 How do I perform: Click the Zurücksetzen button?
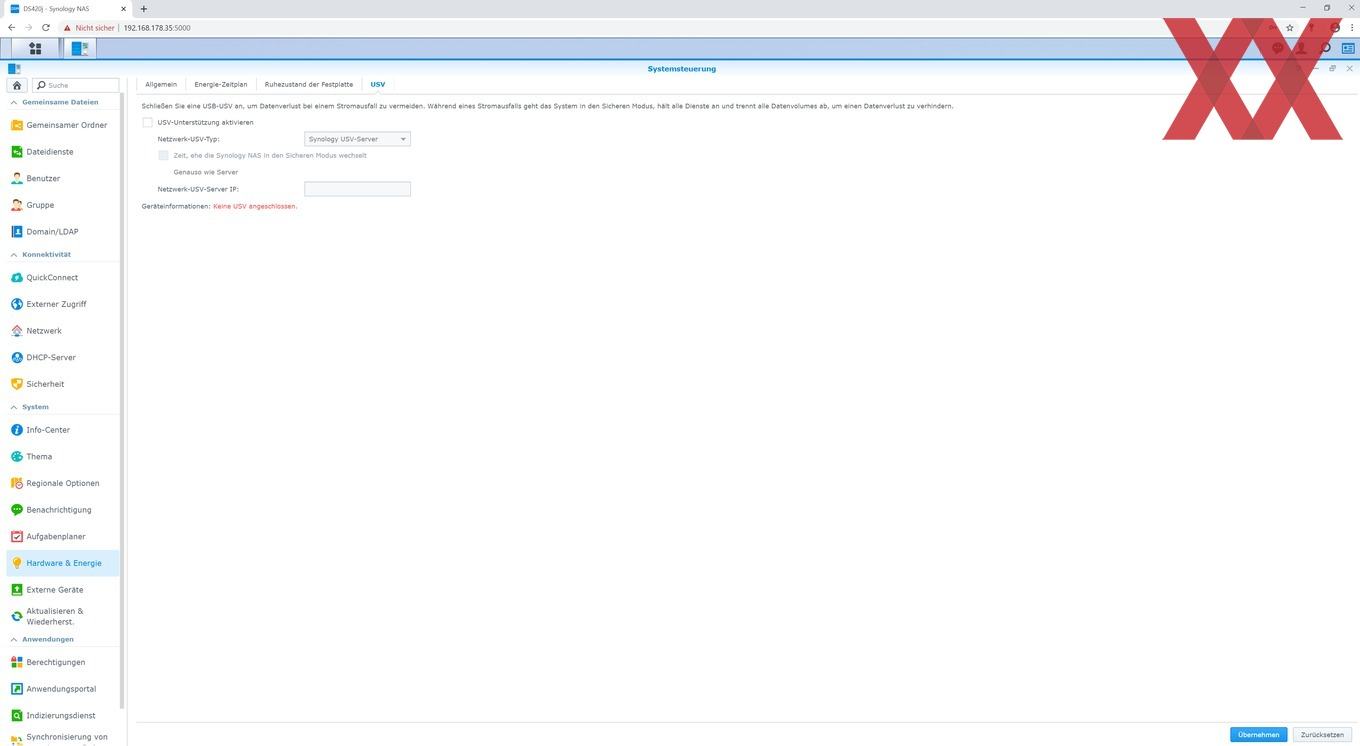pos(1322,734)
